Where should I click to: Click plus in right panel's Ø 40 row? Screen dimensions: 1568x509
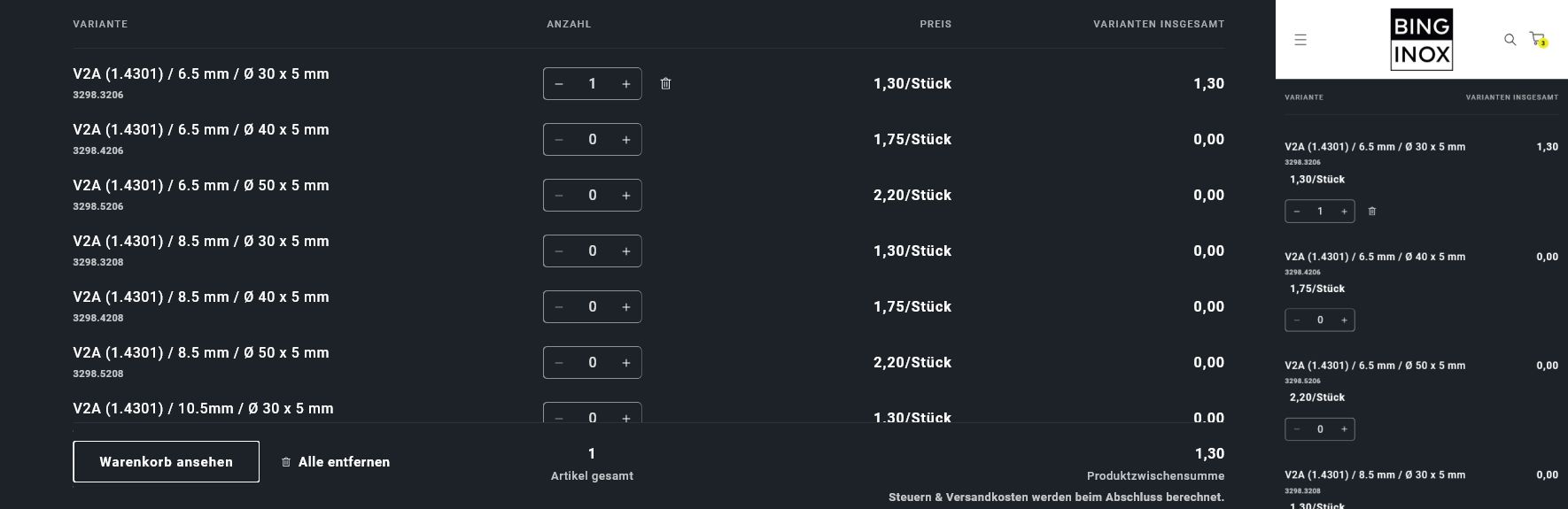click(1344, 320)
